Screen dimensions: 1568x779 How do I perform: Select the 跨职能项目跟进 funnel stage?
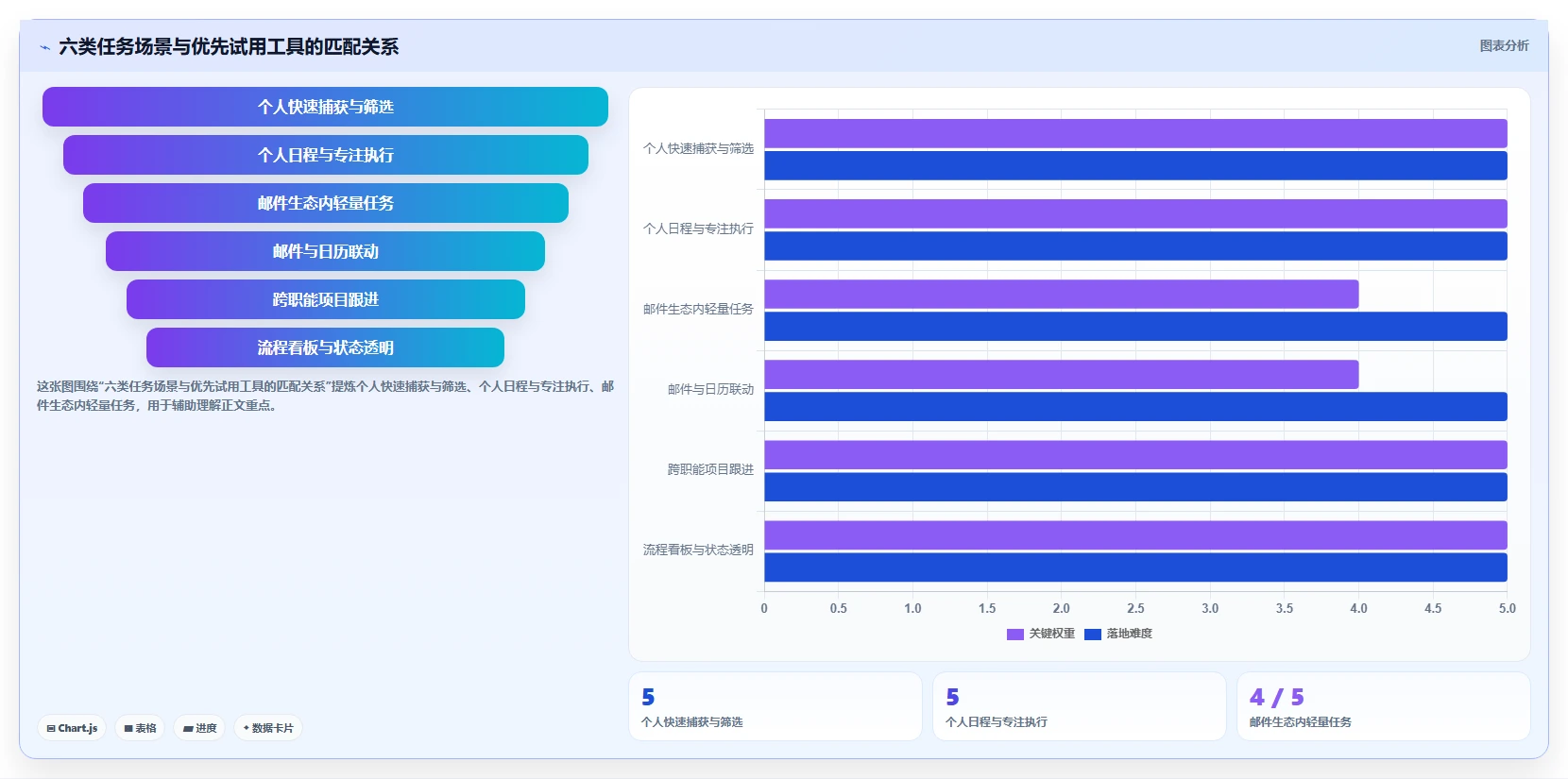(325, 299)
